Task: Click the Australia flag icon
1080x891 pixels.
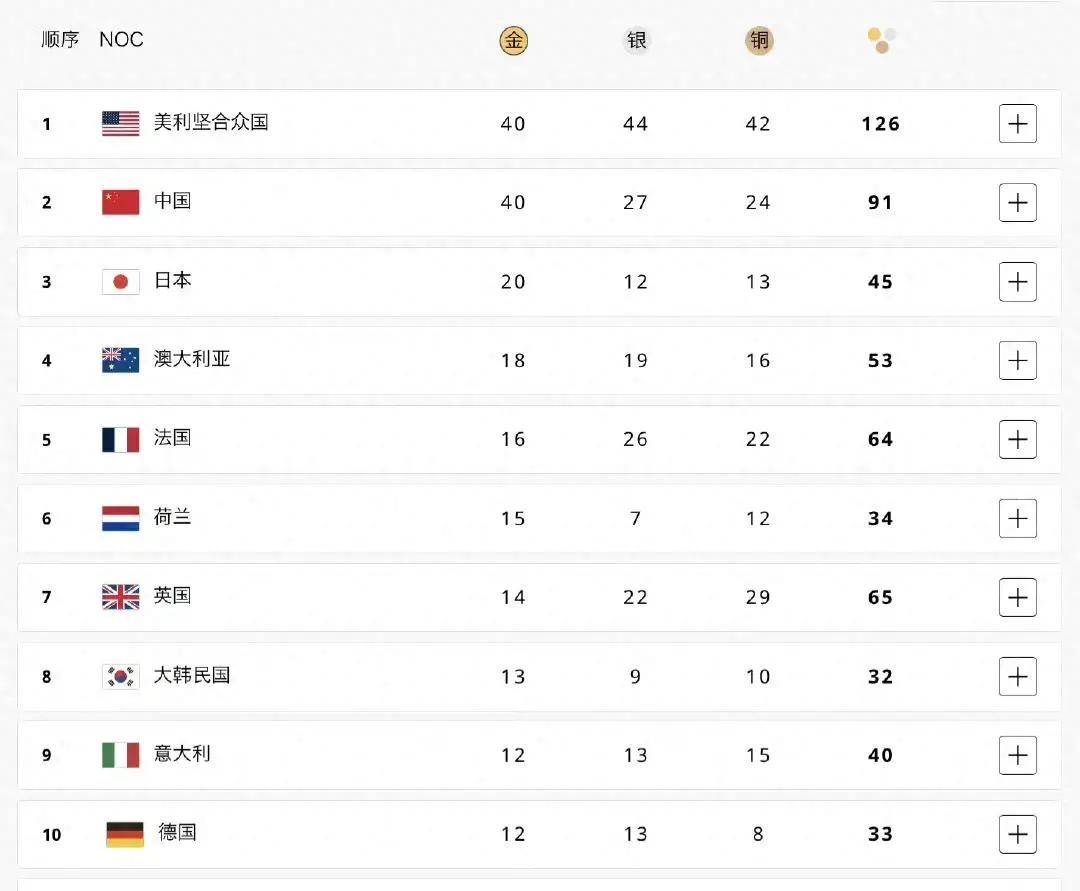Action: click(x=121, y=360)
